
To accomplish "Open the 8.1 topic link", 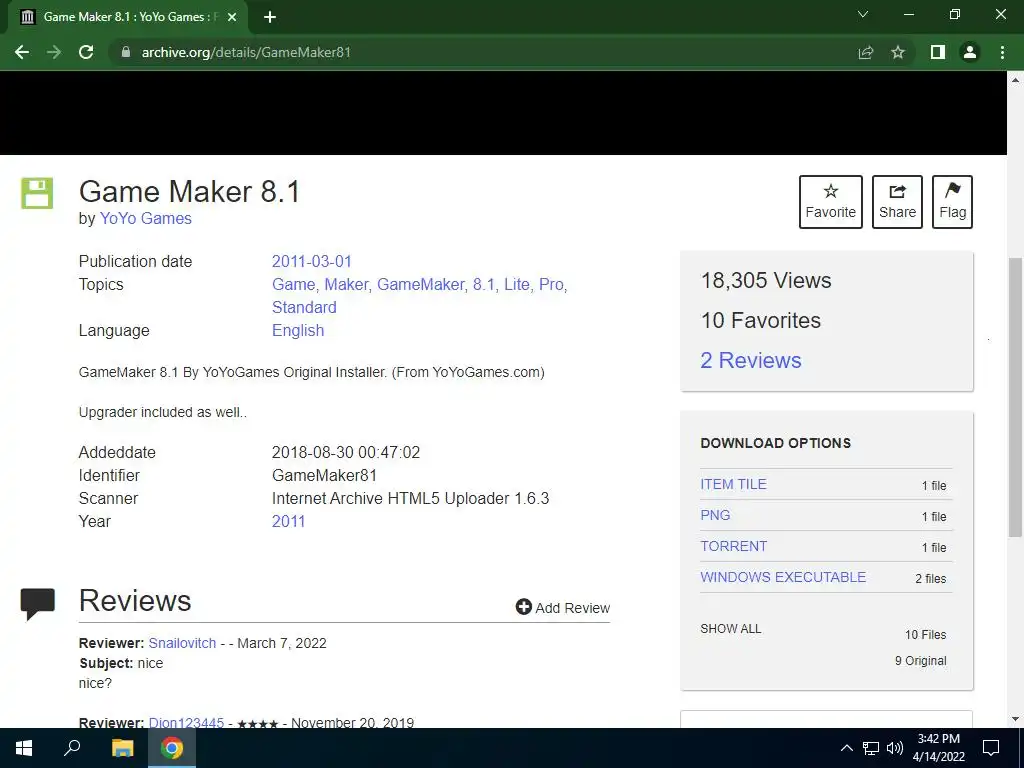I will pos(486,285).
